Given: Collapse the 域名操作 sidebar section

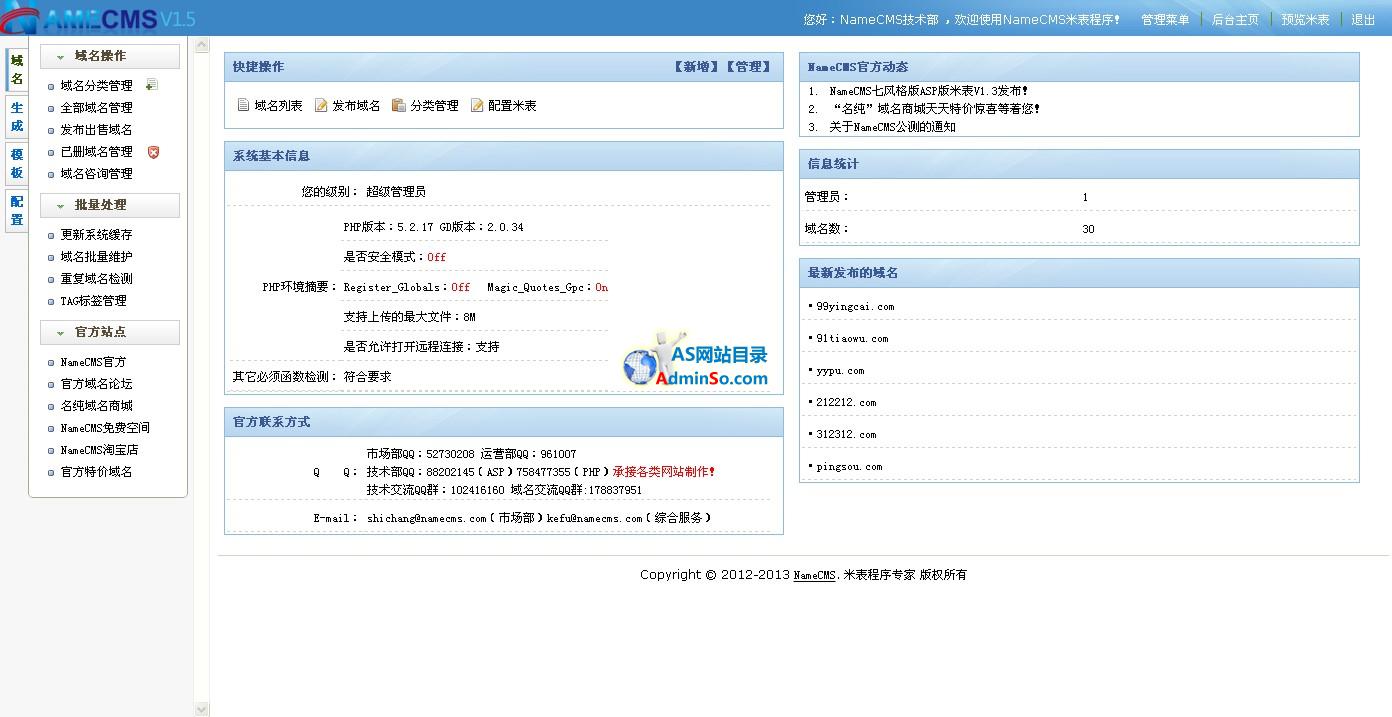Looking at the screenshot, I should [x=110, y=56].
